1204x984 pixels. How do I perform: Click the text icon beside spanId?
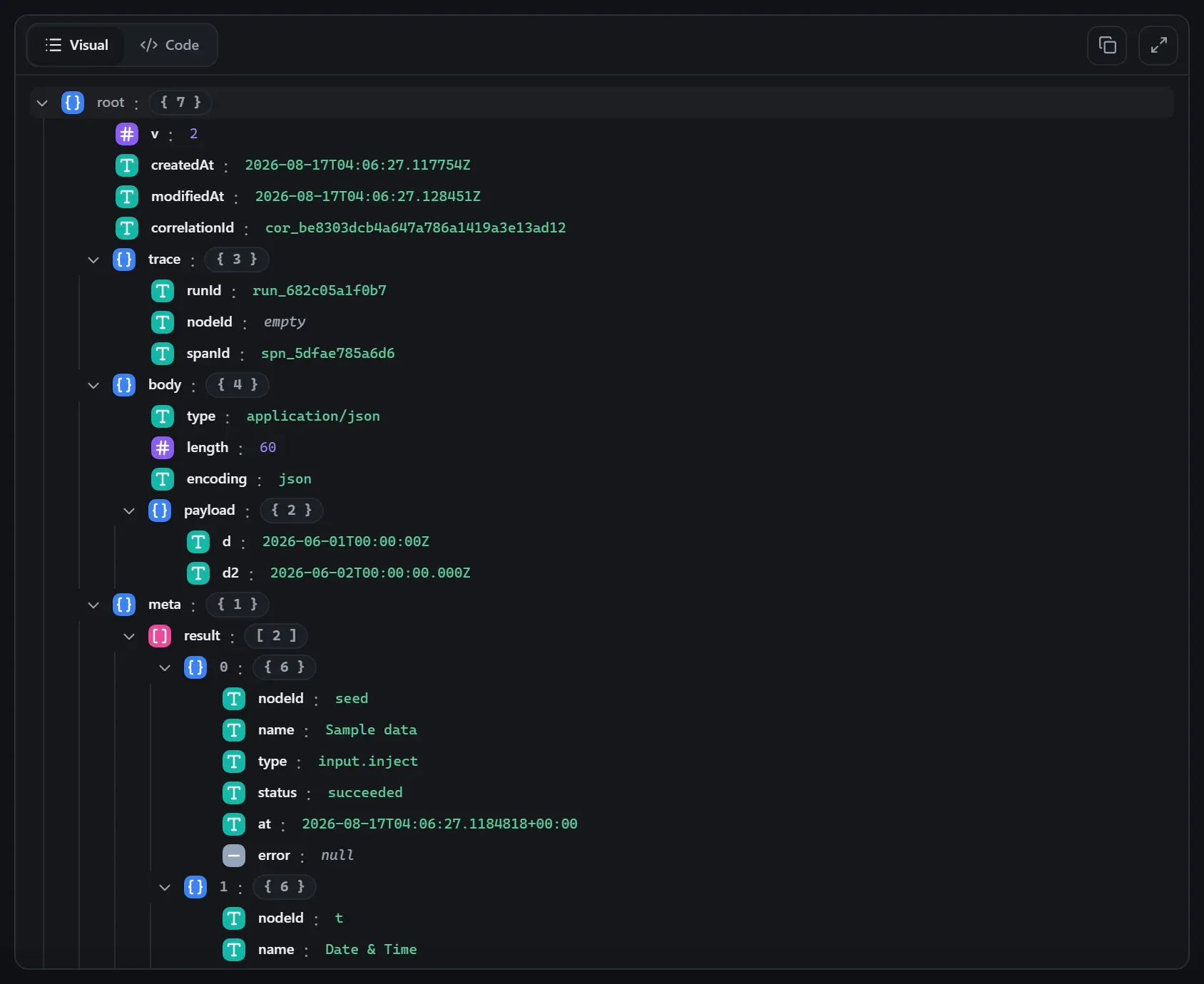pos(163,354)
